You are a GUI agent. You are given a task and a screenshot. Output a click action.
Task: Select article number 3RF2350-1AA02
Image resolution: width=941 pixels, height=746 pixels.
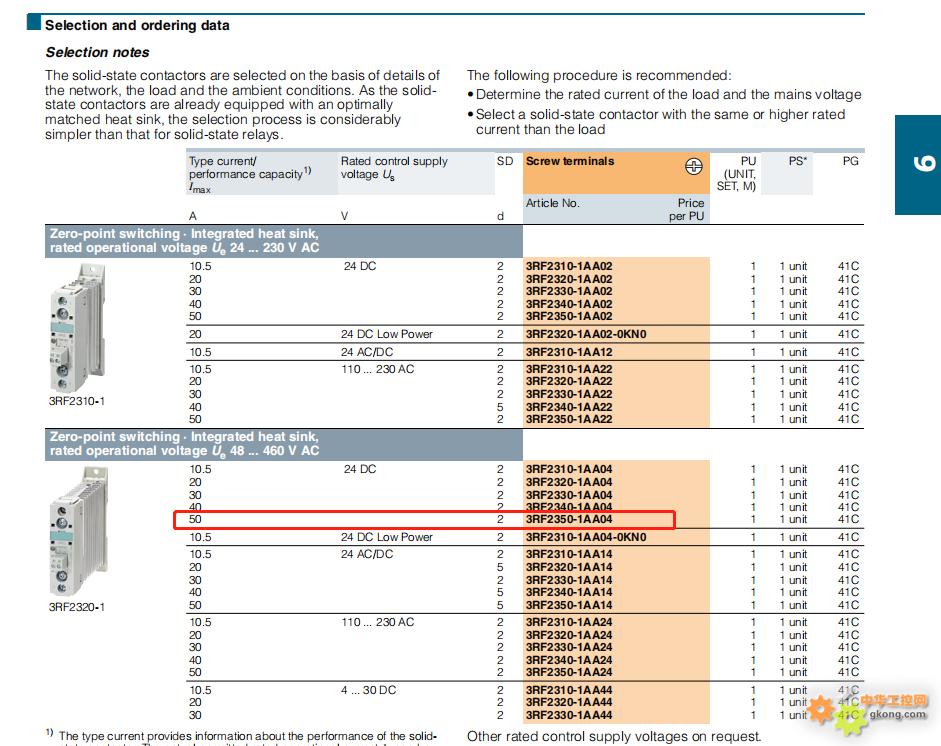tap(569, 316)
